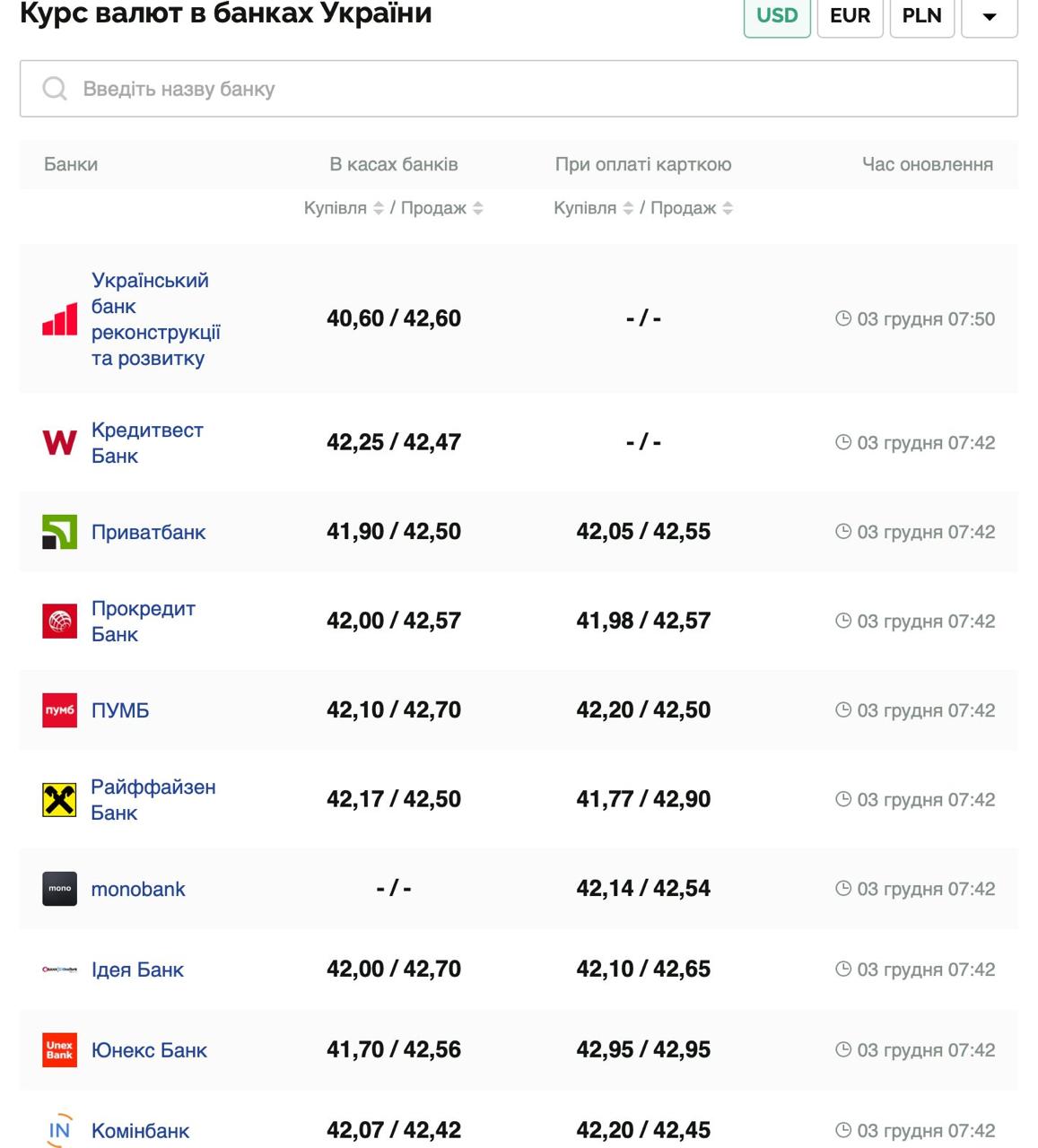The height and width of the screenshot is (1148, 1038).
Task: Sort cash desk rates by Купівля
Action: click(x=379, y=208)
